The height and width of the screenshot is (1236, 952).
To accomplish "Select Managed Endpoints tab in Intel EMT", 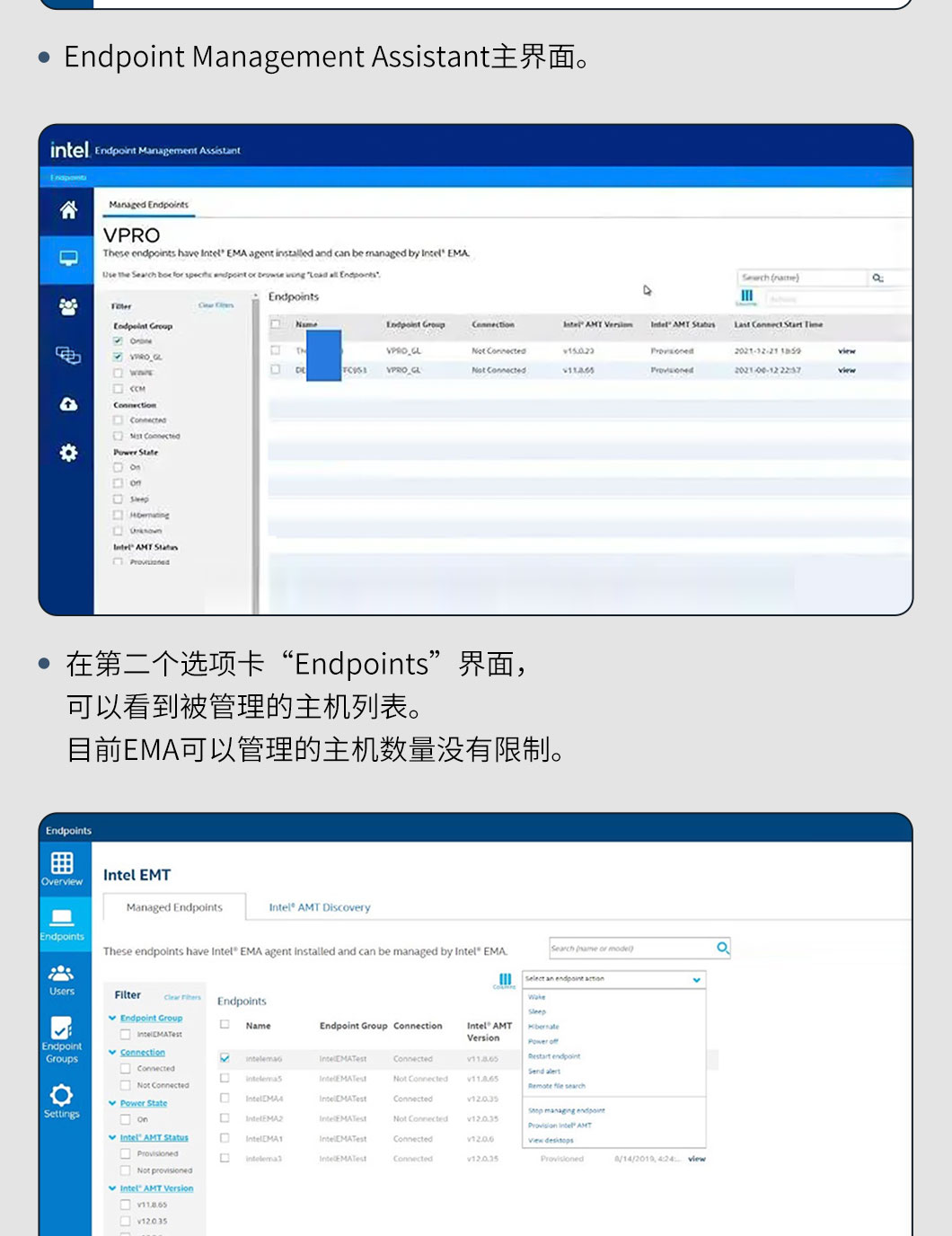I will point(174,907).
